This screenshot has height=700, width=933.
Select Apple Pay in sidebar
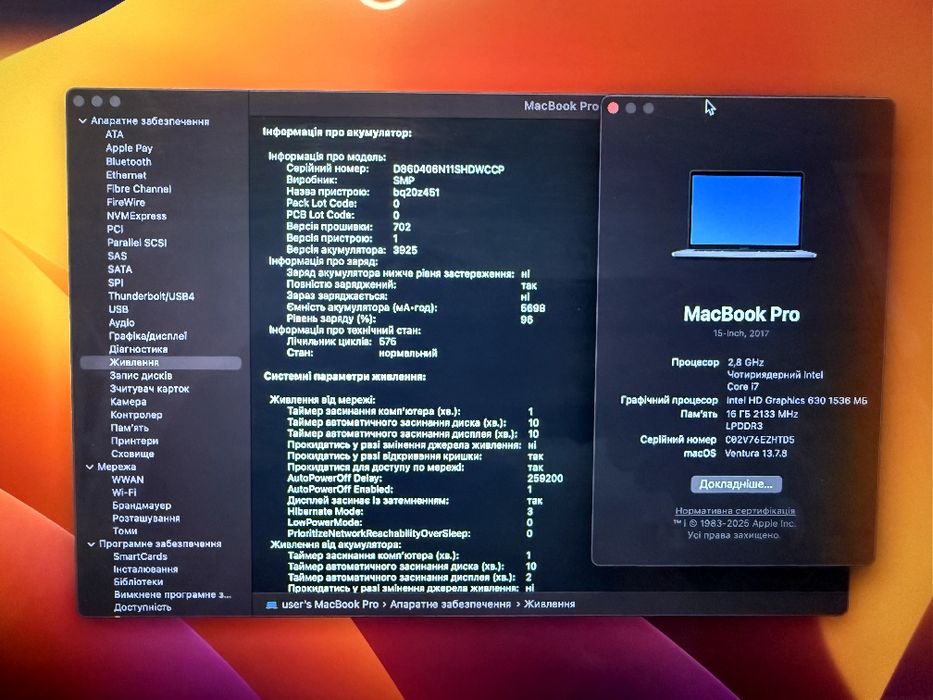129,148
